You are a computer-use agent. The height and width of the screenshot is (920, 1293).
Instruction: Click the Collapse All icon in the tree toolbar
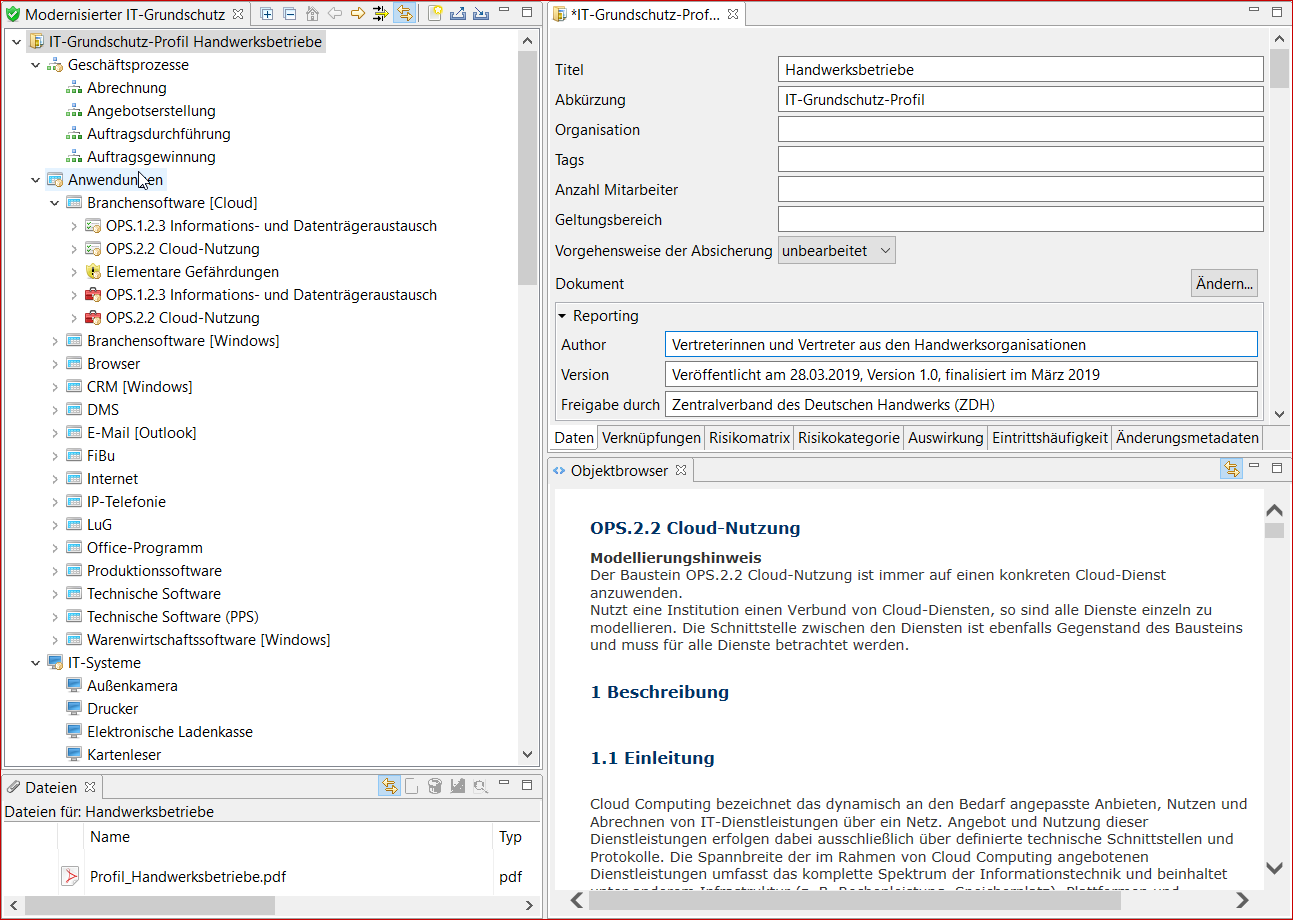[289, 14]
